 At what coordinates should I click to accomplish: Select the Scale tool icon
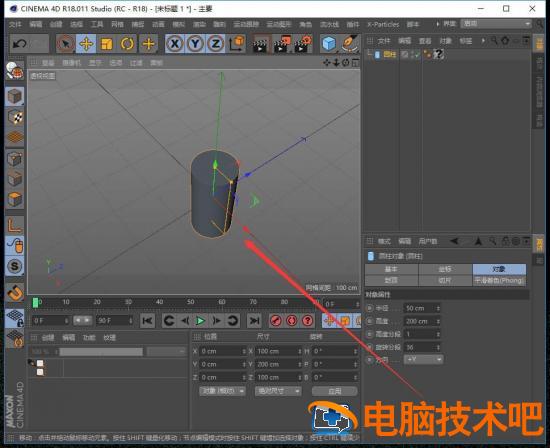click(x=107, y=44)
